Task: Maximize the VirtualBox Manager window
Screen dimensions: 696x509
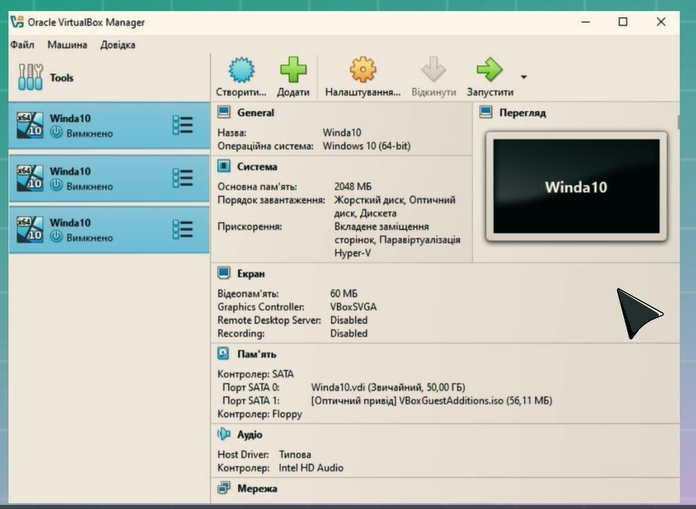Action: pos(623,22)
